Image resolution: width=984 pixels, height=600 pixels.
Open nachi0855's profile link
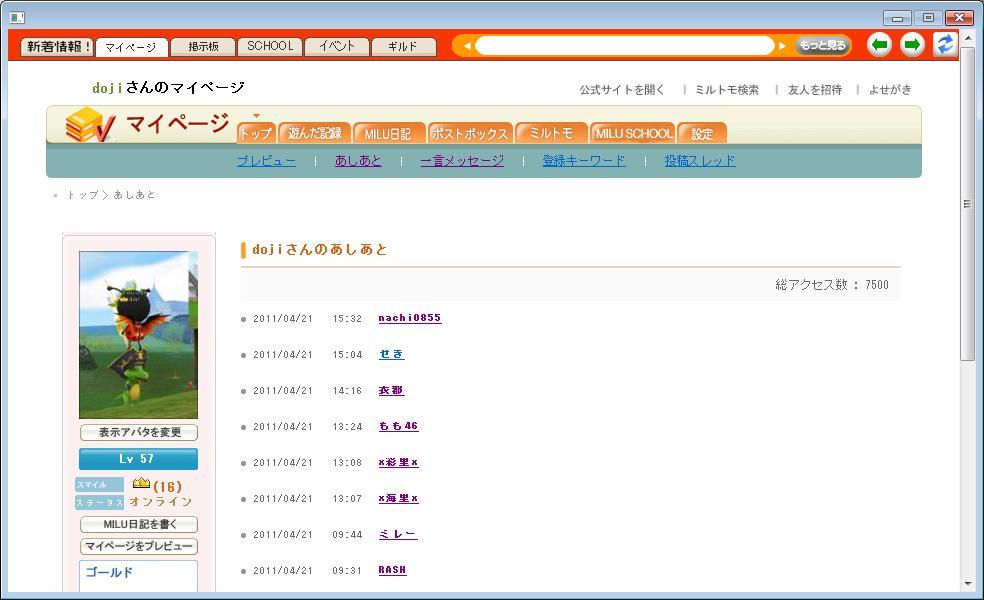(409, 318)
